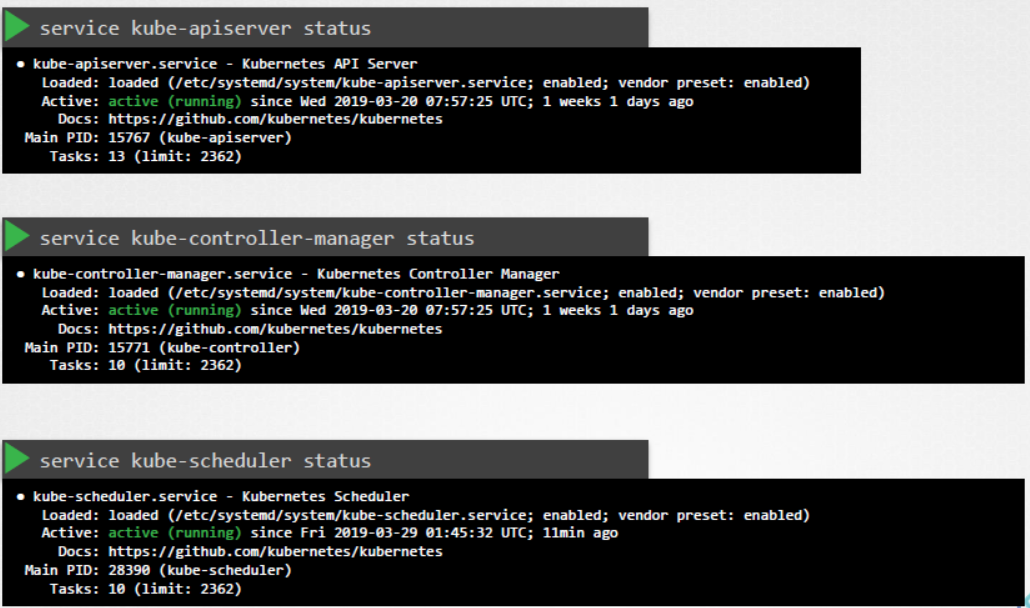This screenshot has width=1030, height=608.
Task: Click the "service kube-apiserver status" command header
Action: coord(205,28)
